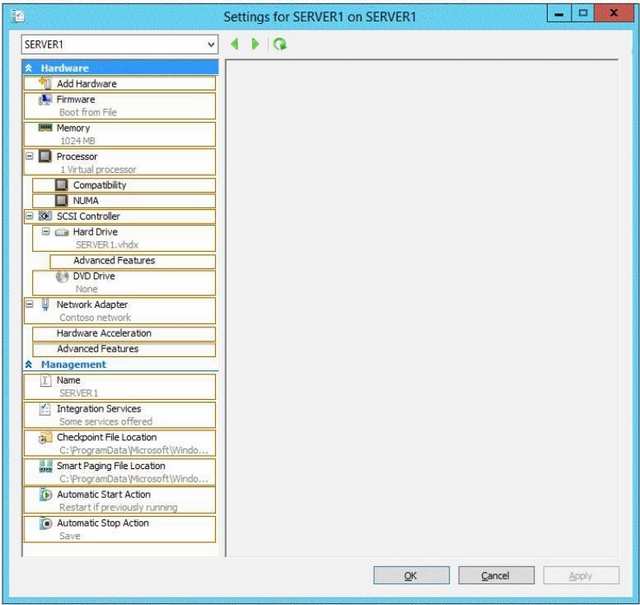Screen dimensions: 640x605
Task: Open the NUMA settings
Action: pos(124,200)
